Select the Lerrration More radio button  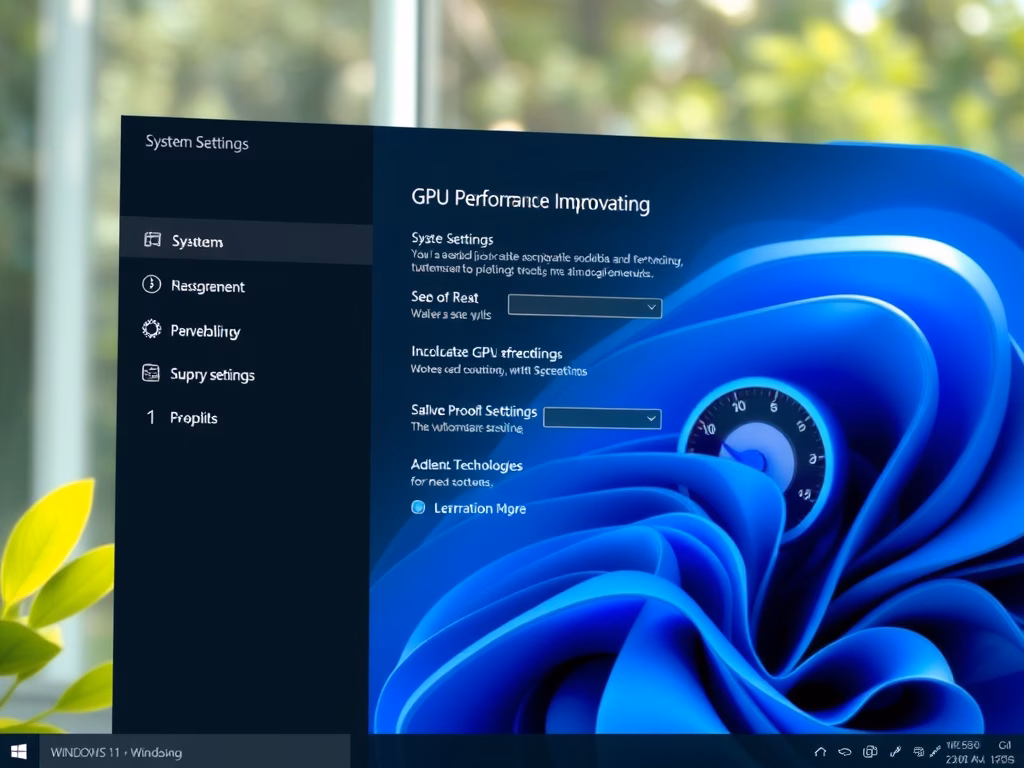pyautogui.click(x=418, y=507)
